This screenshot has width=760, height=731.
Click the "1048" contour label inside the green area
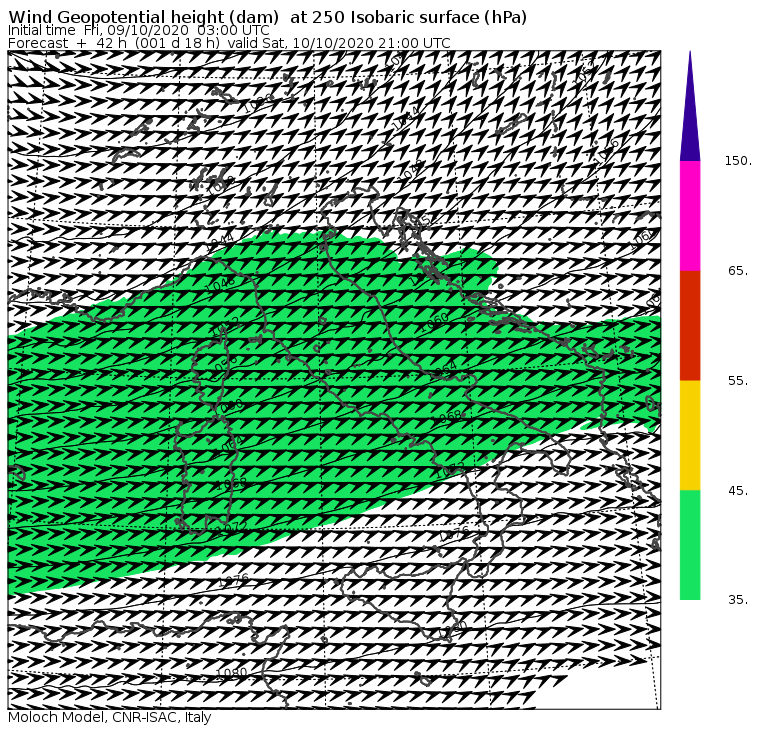(220, 283)
